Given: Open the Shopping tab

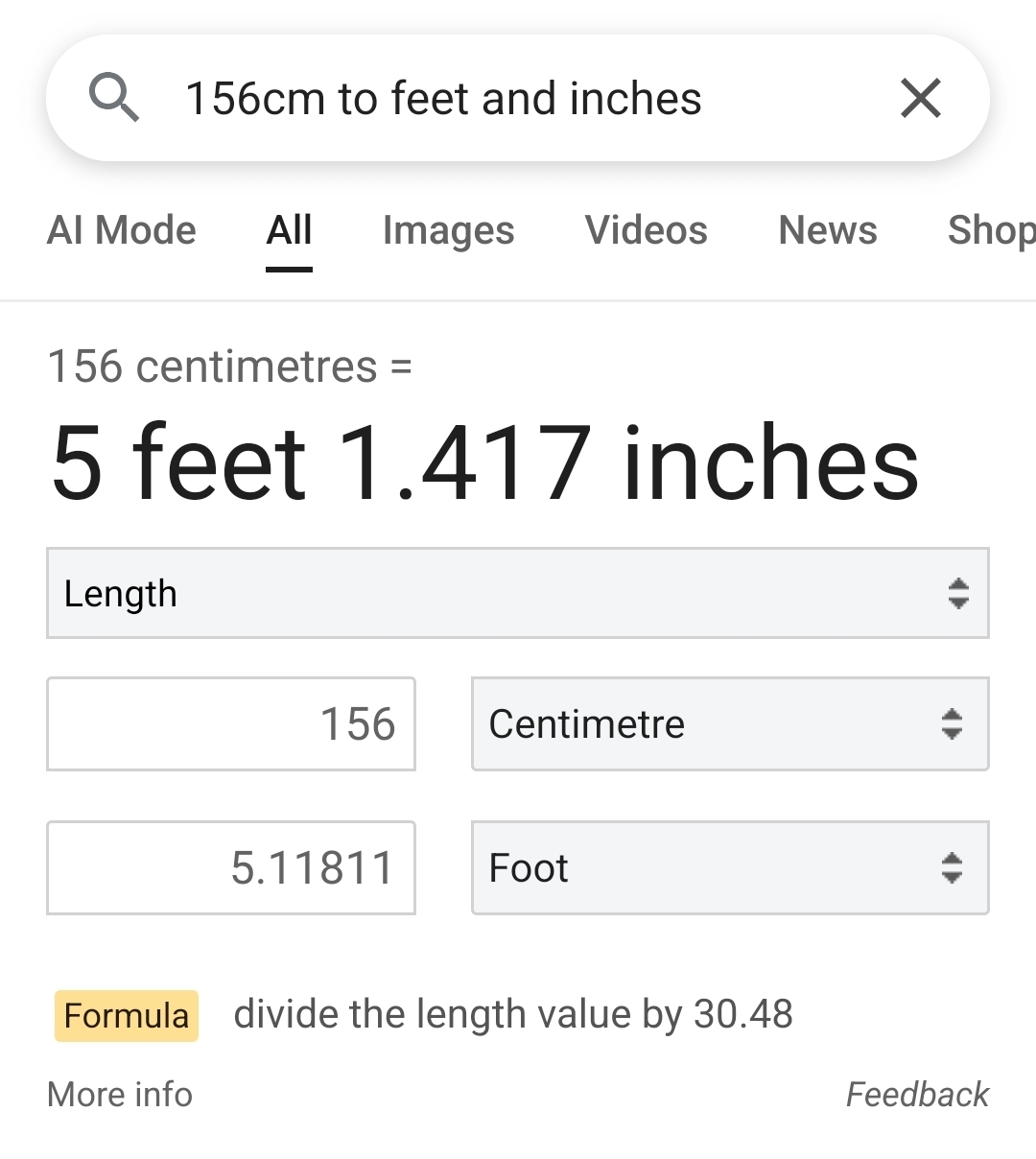Looking at the screenshot, I should pyautogui.click(x=991, y=230).
